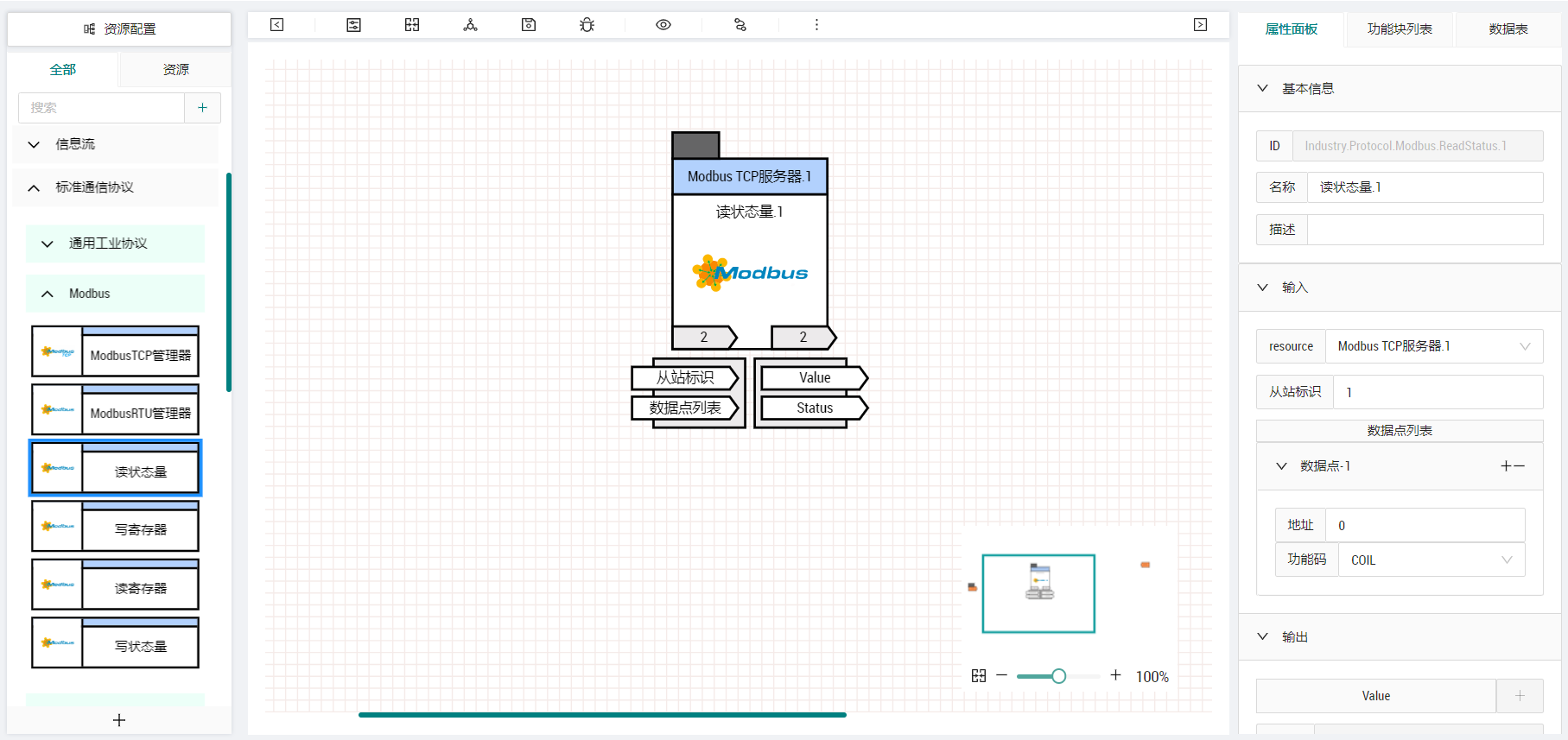Click the left panel vertical scrollbar
This screenshot has height=740, width=1568.
[x=229, y=282]
